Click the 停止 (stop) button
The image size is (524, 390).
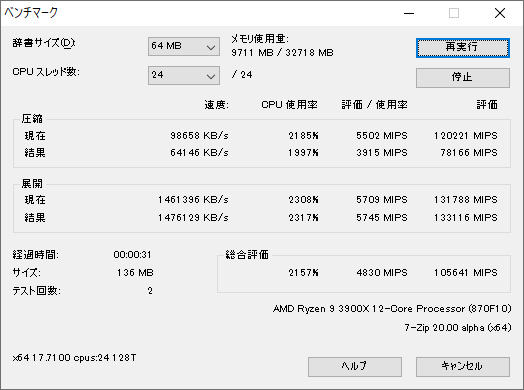pyautogui.click(x=463, y=78)
